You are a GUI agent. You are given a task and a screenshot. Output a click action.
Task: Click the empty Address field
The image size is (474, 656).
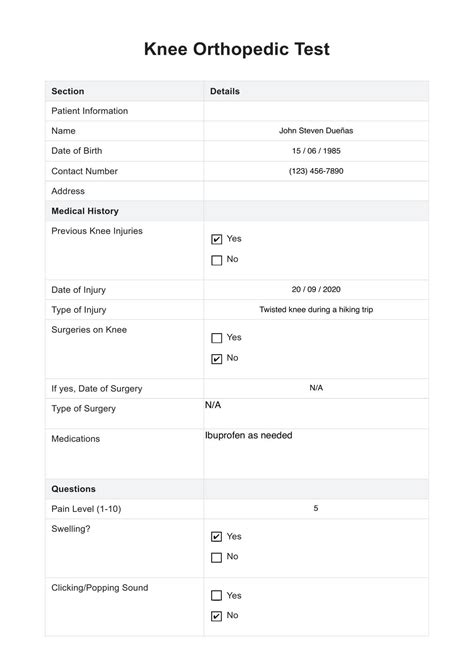[316, 191]
